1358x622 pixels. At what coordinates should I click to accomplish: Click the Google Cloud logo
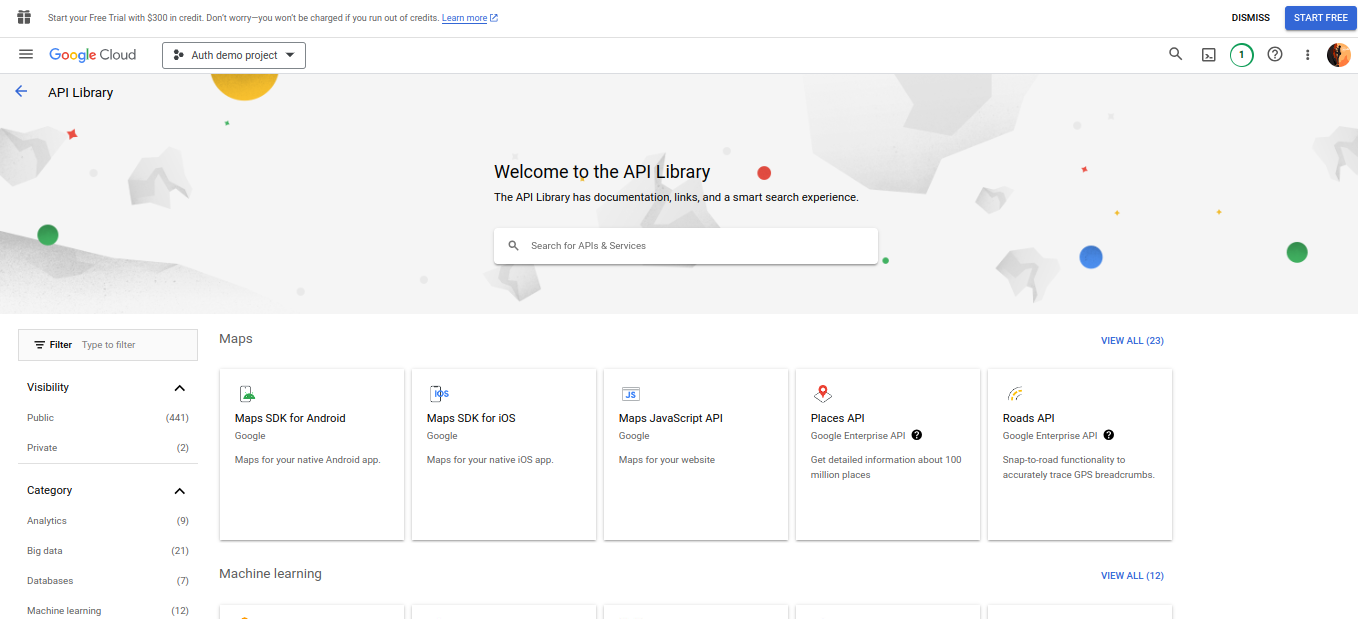[92, 55]
